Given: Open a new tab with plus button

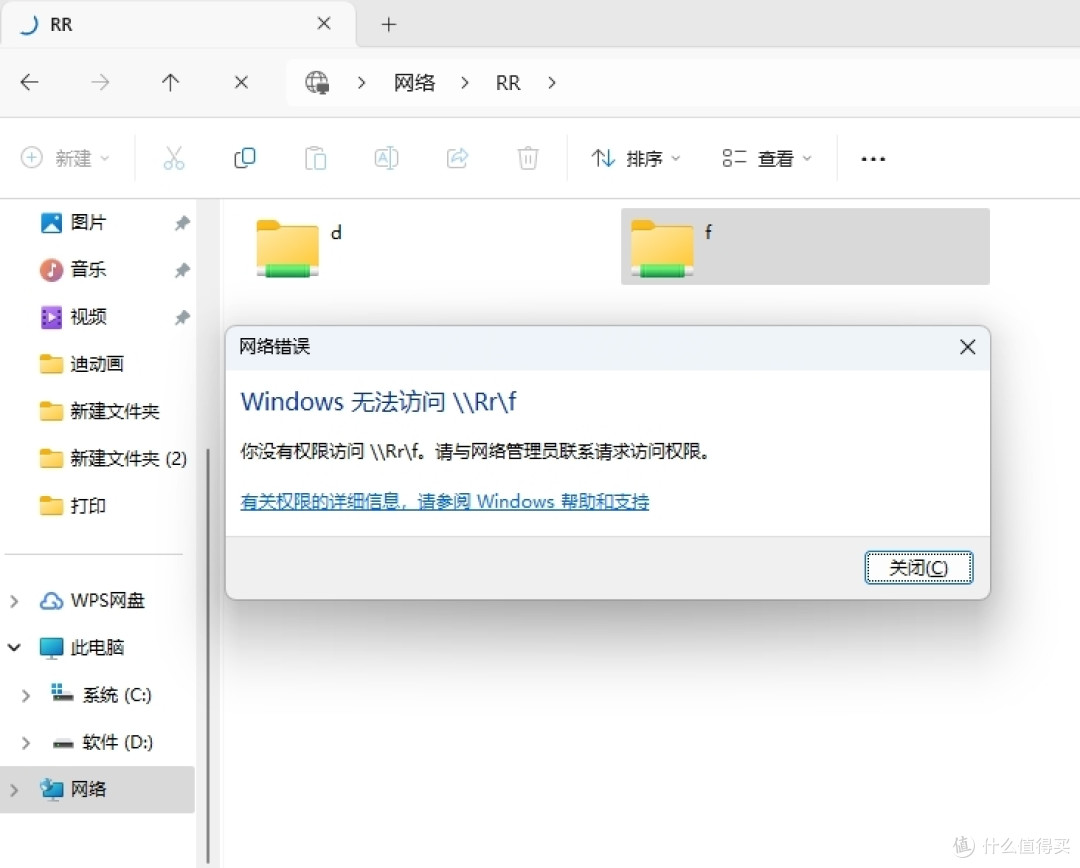Looking at the screenshot, I should point(389,25).
